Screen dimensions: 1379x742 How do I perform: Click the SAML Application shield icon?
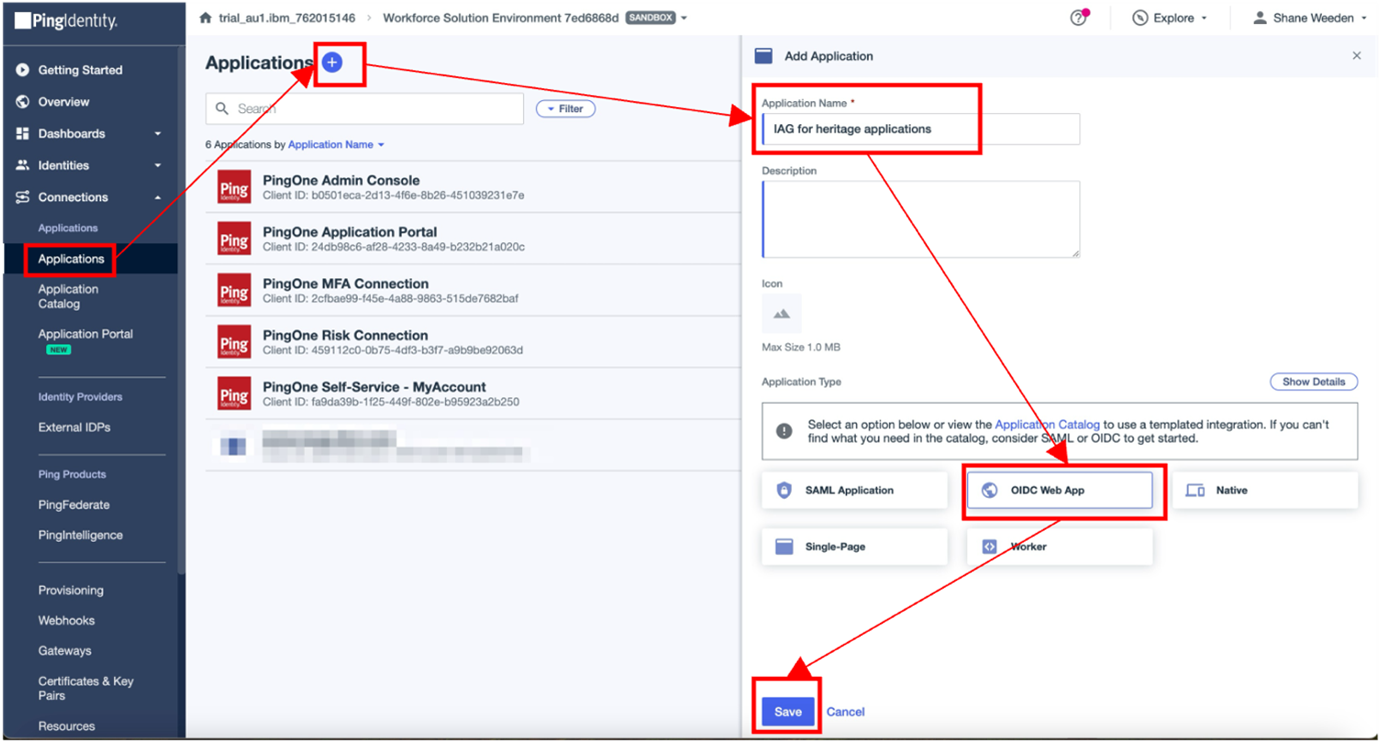pos(784,490)
